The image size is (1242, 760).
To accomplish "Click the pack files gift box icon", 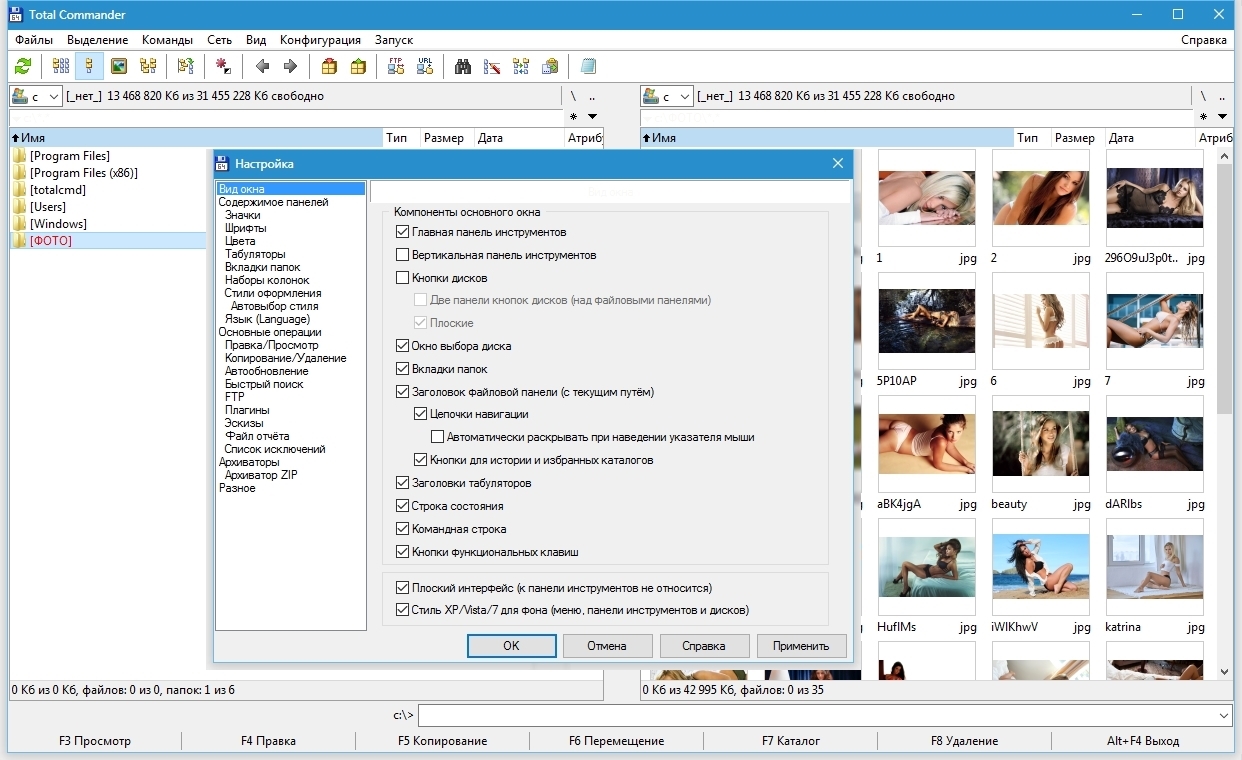I will coord(329,67).
